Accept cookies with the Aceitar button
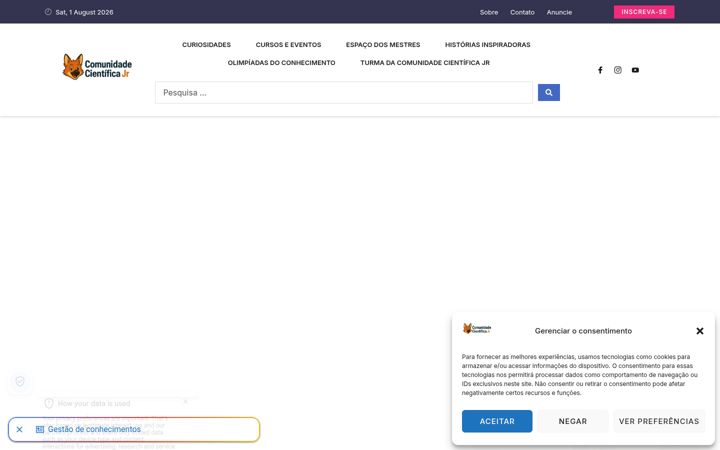 [497, 421]
